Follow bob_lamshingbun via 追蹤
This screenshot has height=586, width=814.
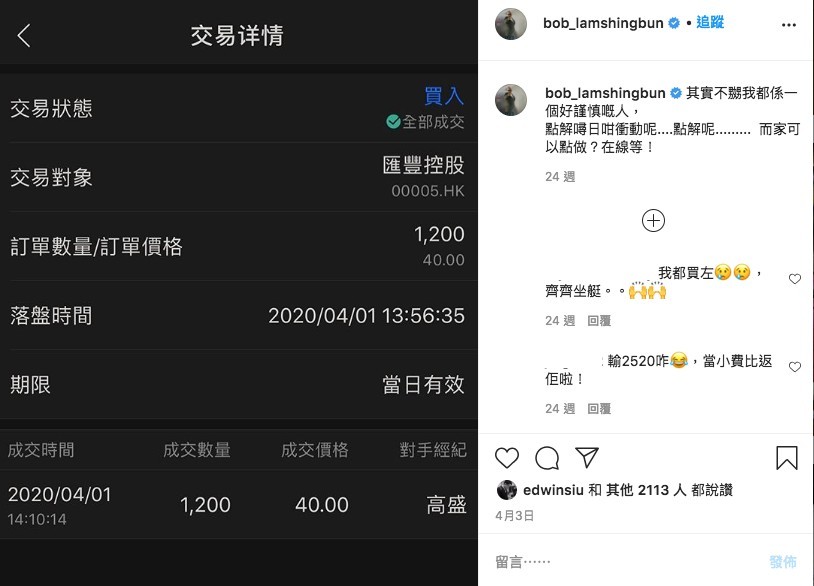[710, 22]
